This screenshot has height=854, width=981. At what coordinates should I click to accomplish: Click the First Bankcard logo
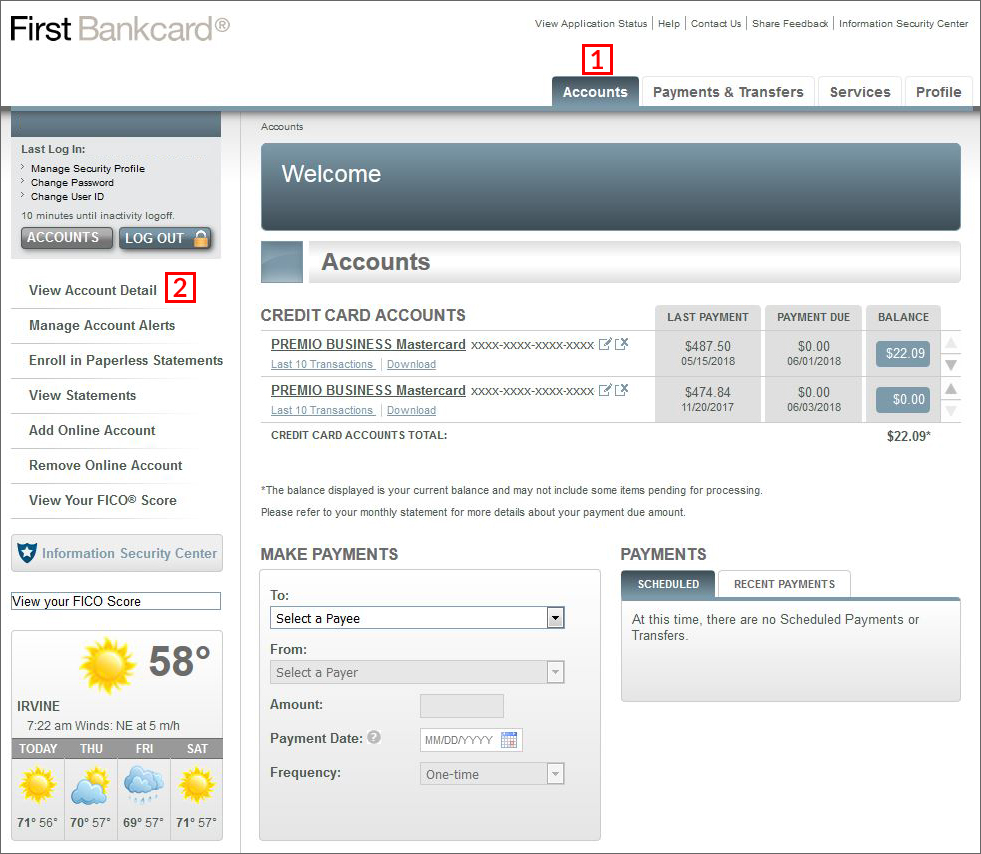[120, 29]
